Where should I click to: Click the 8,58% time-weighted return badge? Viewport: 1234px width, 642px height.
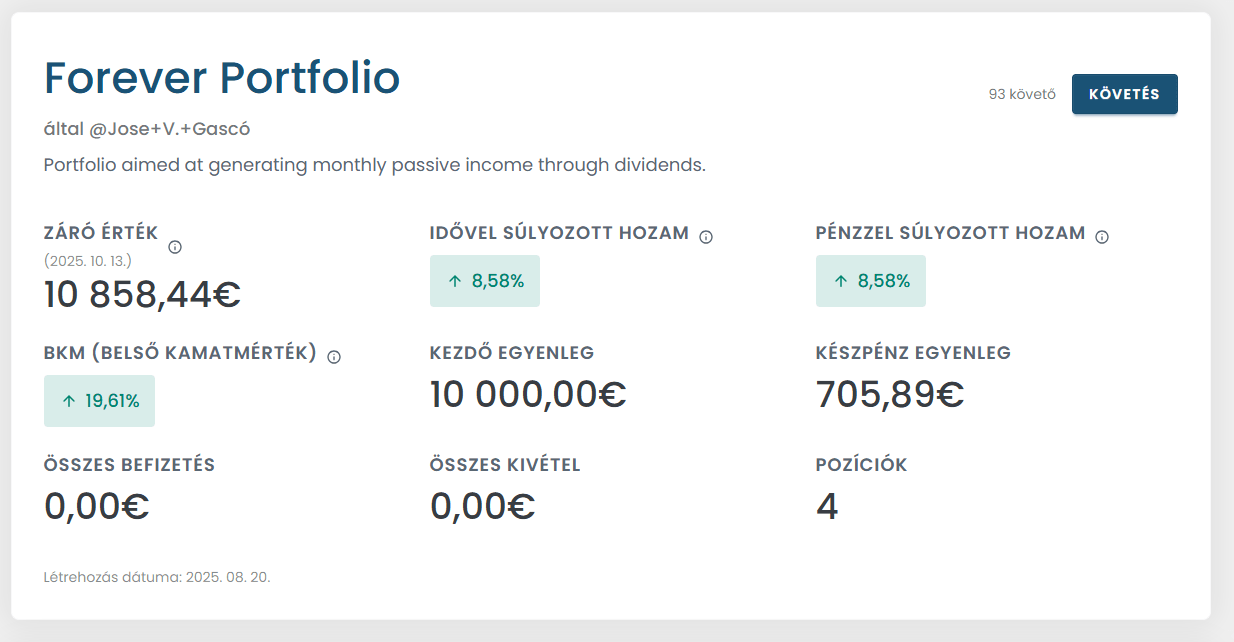click(x=485, y=281)
